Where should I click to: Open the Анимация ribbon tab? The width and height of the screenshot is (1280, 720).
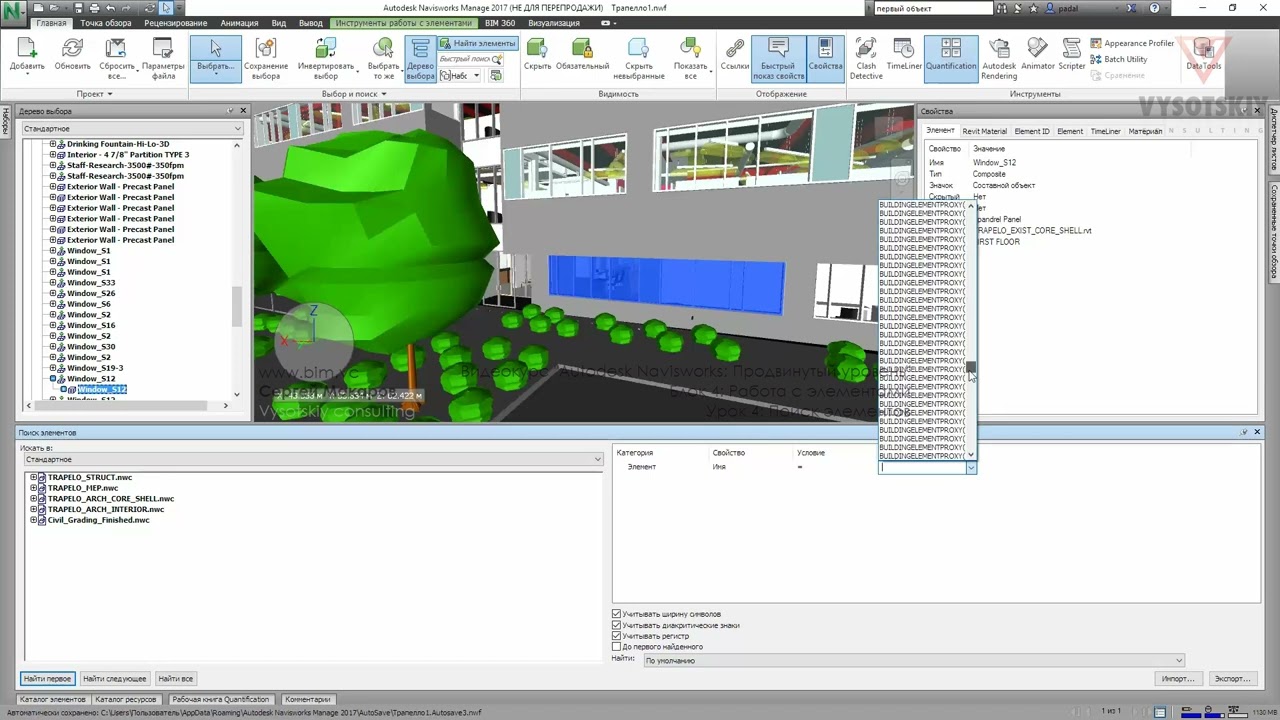click(x=239, y=23)
